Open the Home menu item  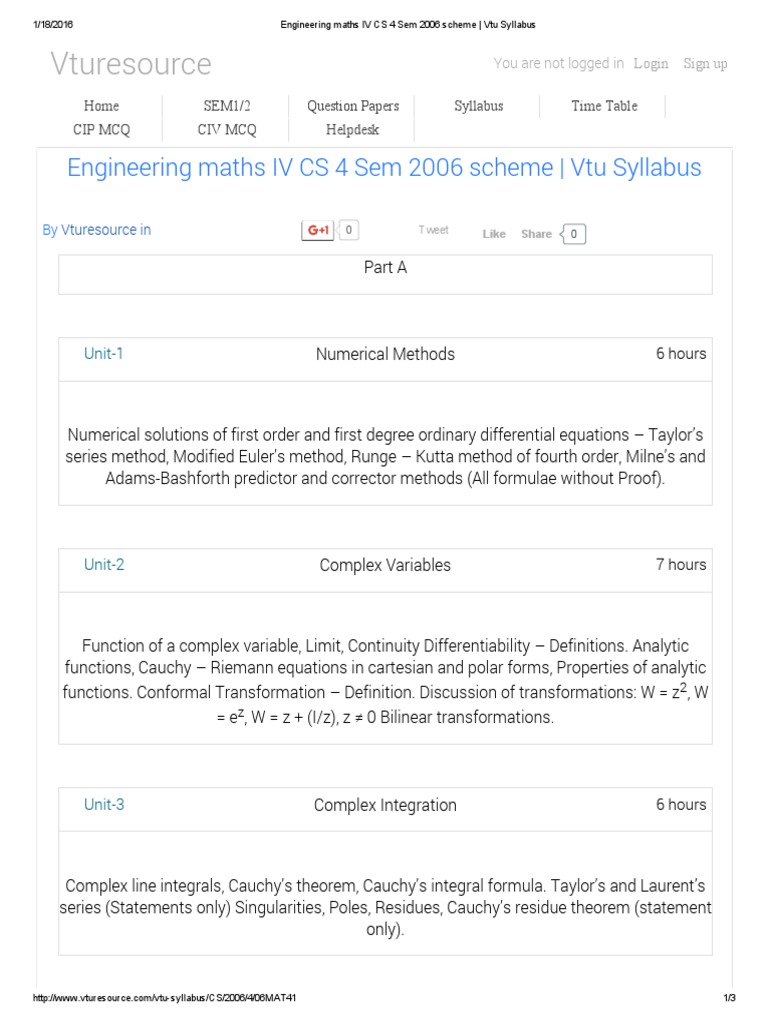tap(101, 106)
